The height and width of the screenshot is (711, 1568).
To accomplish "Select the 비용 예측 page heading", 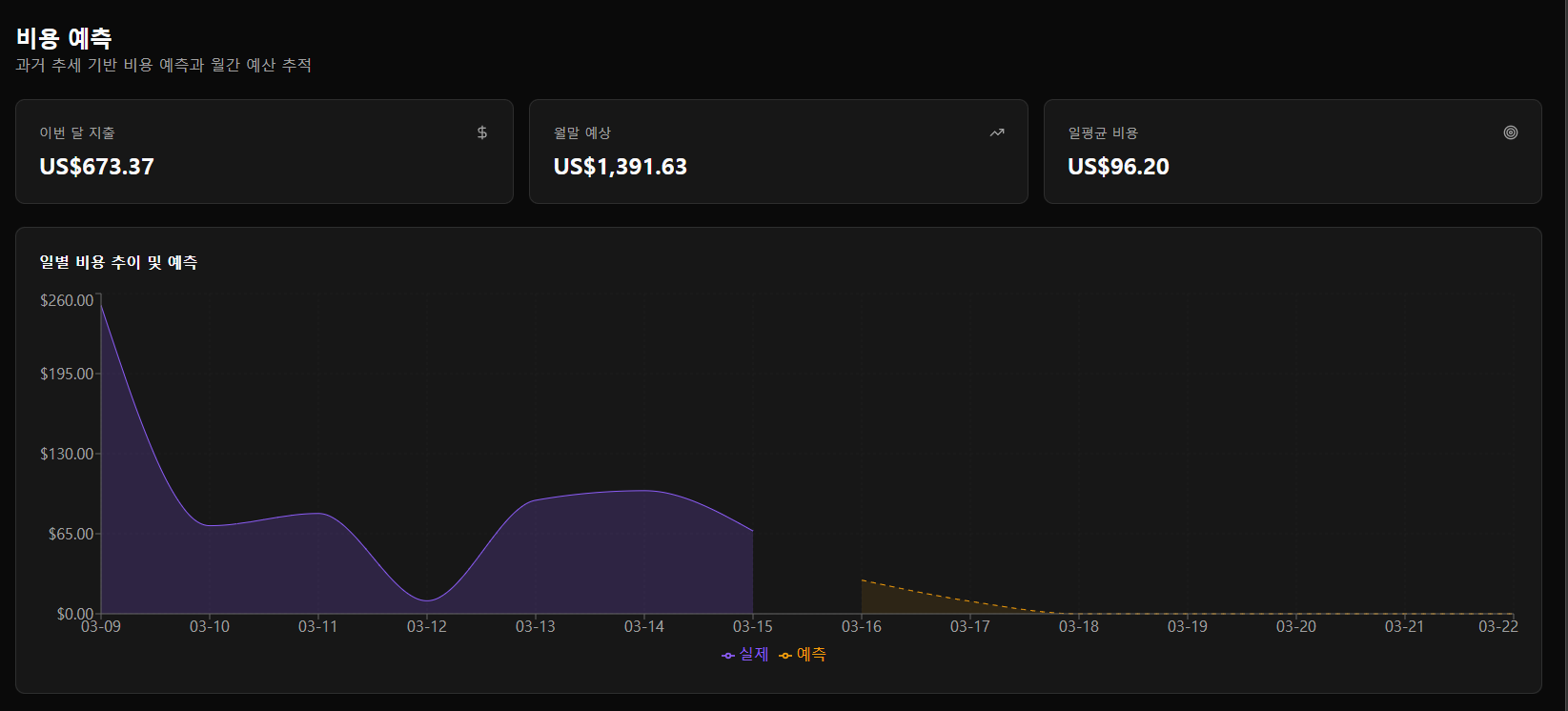I will [64, 38].
